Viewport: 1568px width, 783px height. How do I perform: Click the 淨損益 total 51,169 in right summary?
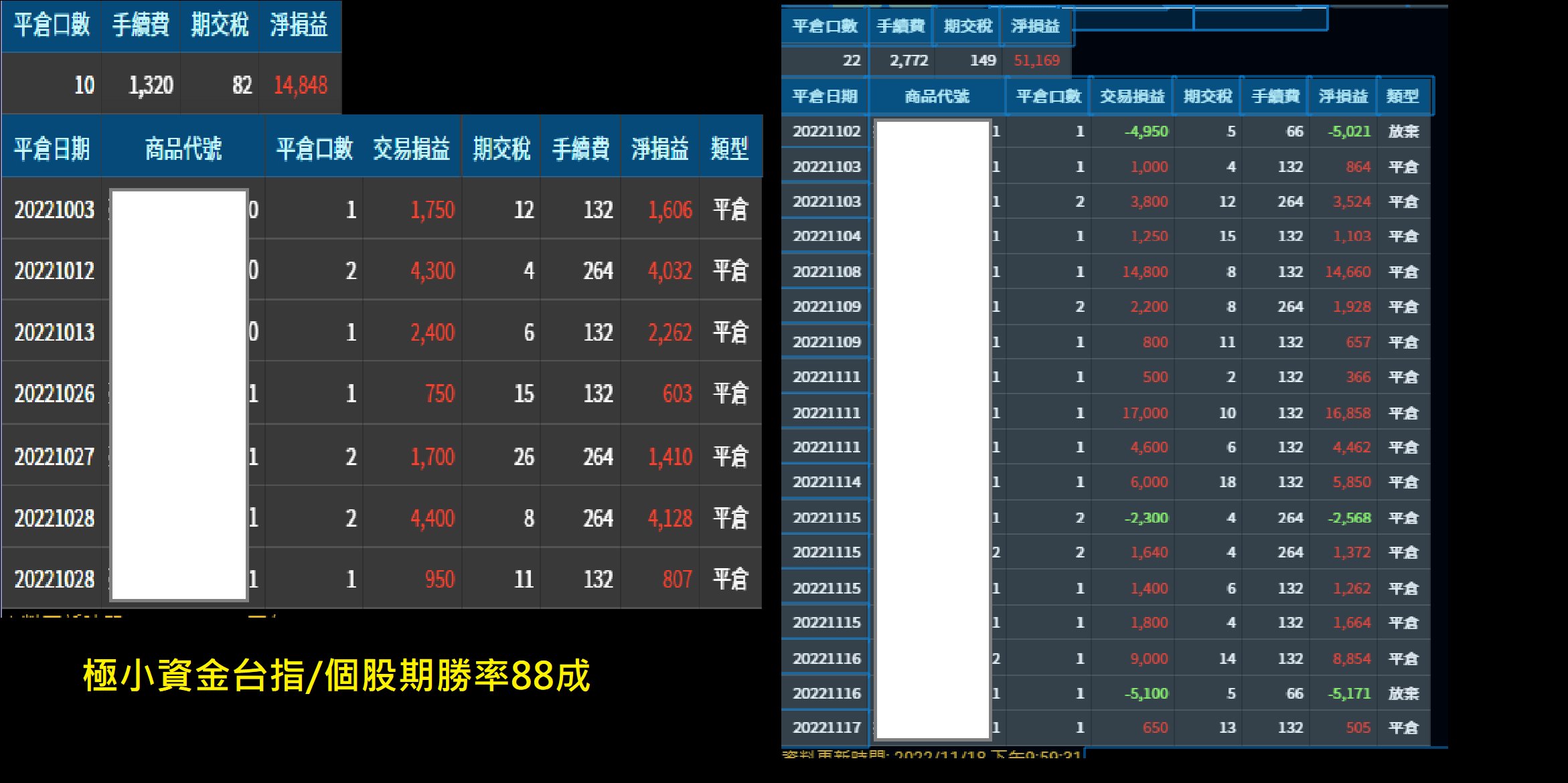[1037, 60]
